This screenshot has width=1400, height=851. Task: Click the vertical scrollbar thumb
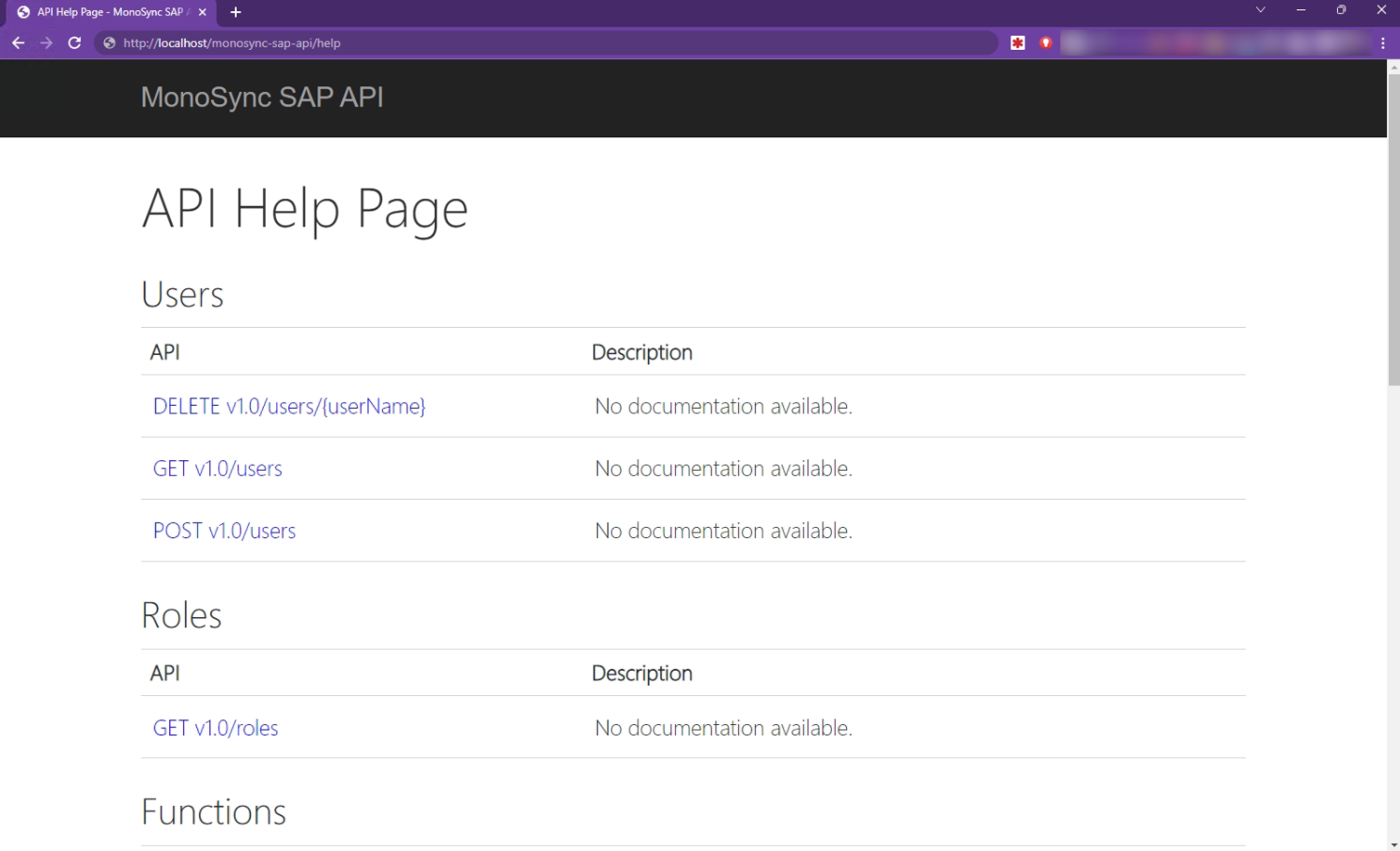pyautogui.click(x=1393, y=230)
